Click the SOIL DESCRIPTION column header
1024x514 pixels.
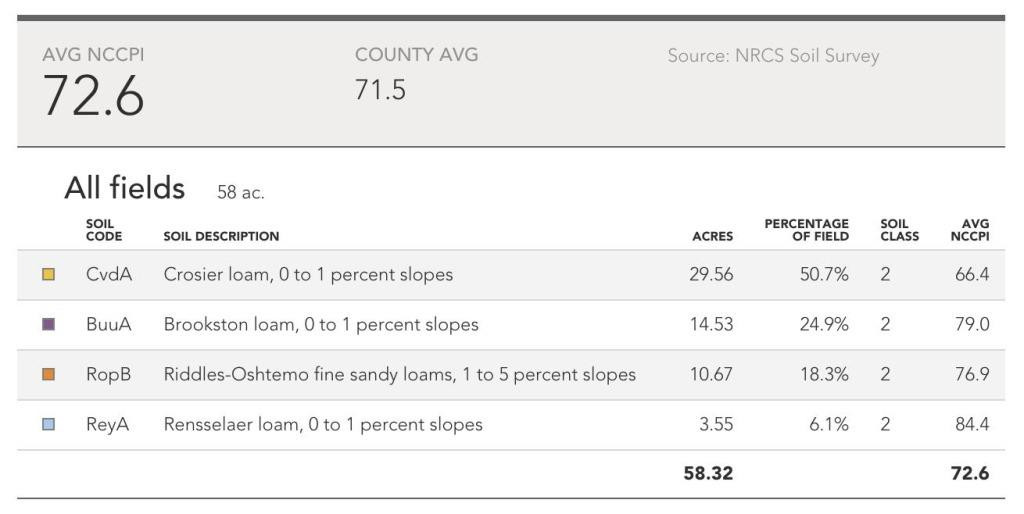pyautogui.click(x=221, y=237)
